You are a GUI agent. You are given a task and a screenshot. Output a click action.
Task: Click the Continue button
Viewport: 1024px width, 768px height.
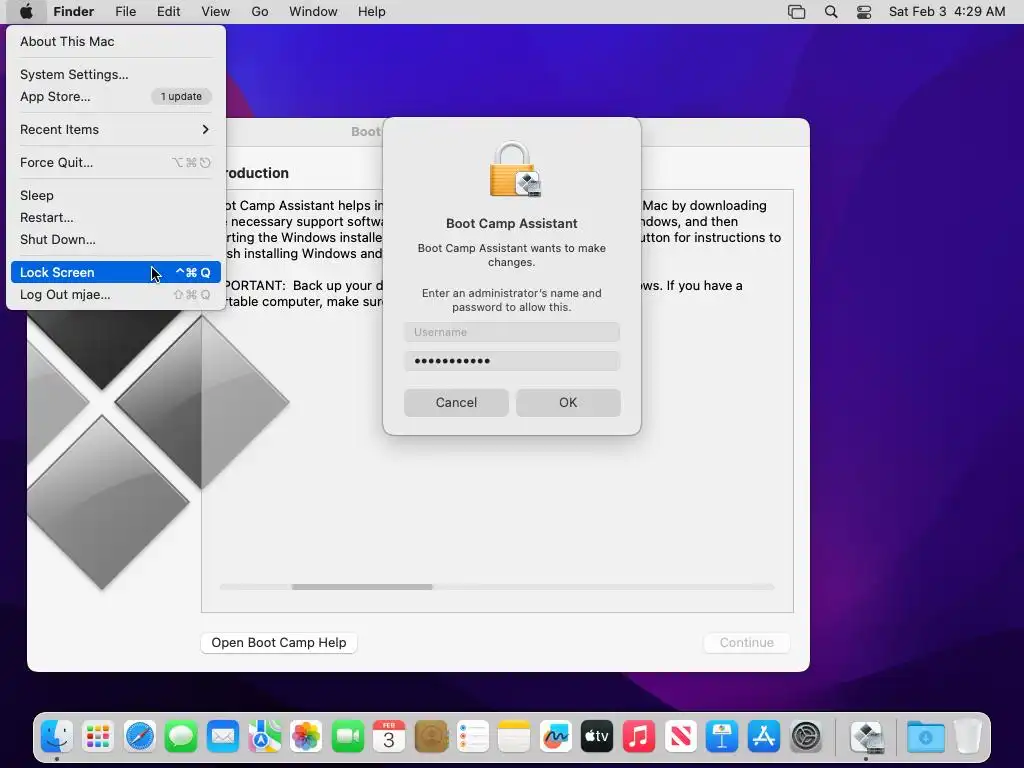(x=746, y=643)
